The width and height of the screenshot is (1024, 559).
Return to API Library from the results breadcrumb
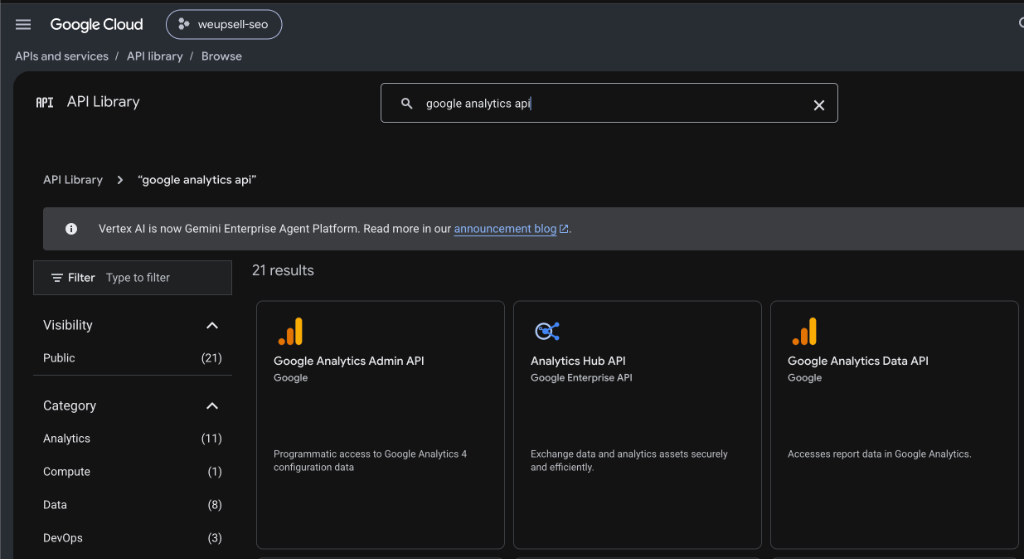73,180
